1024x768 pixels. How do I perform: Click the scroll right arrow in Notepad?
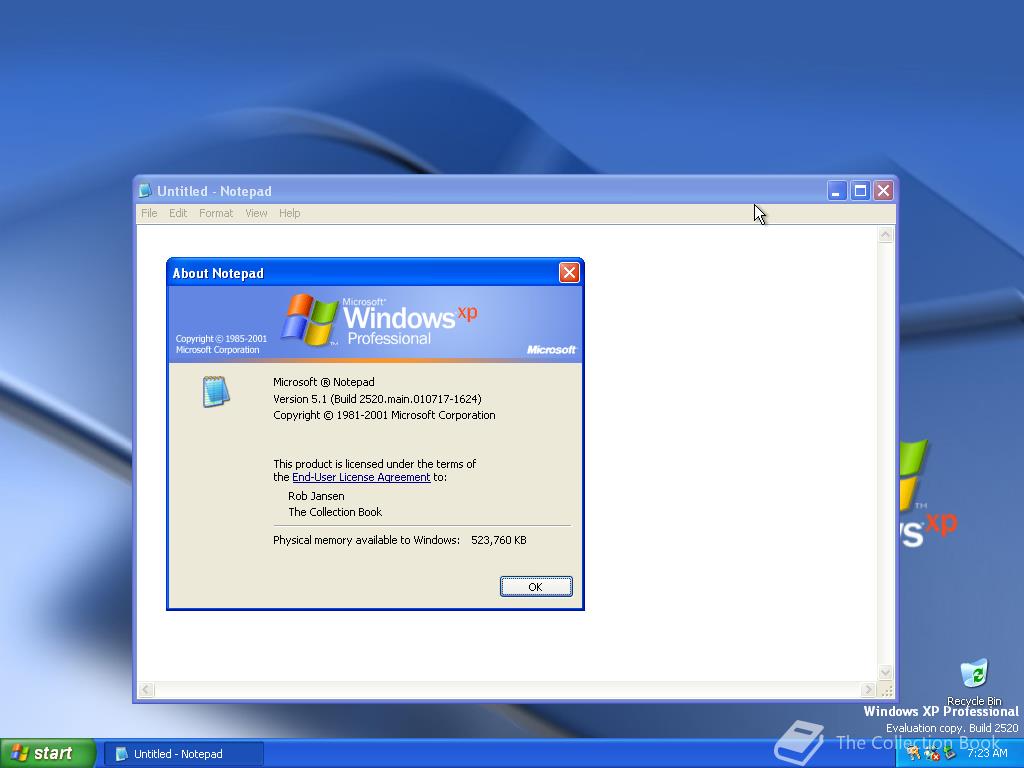[868, 690]
